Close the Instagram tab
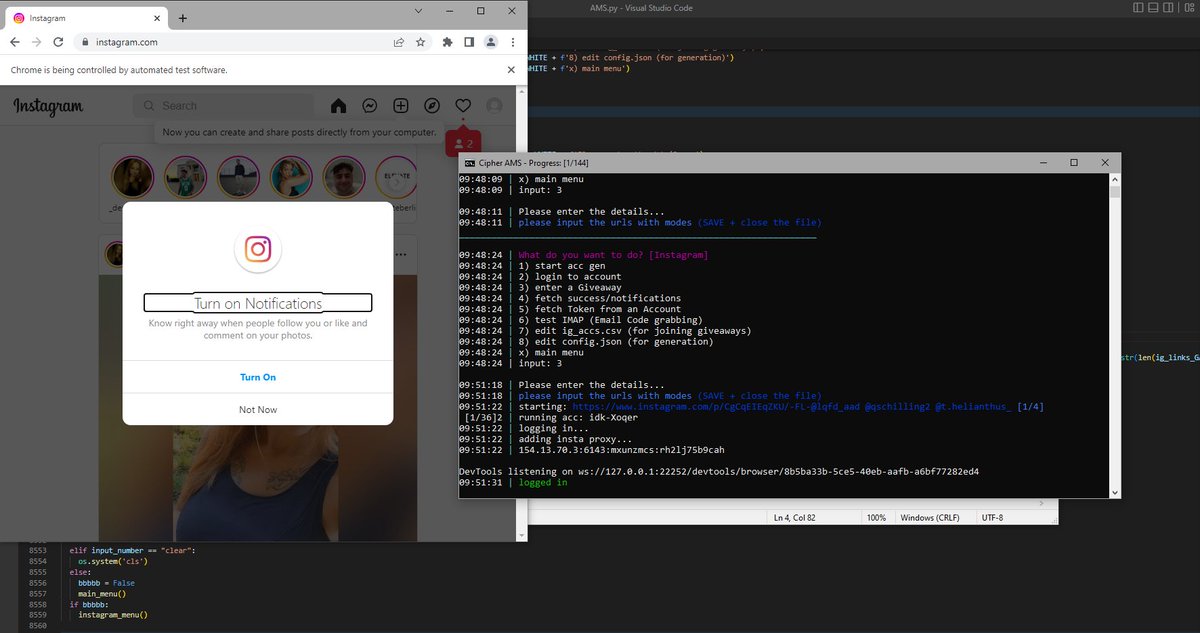The height and width of the screenshot is (633, 1200). (155, 18)
